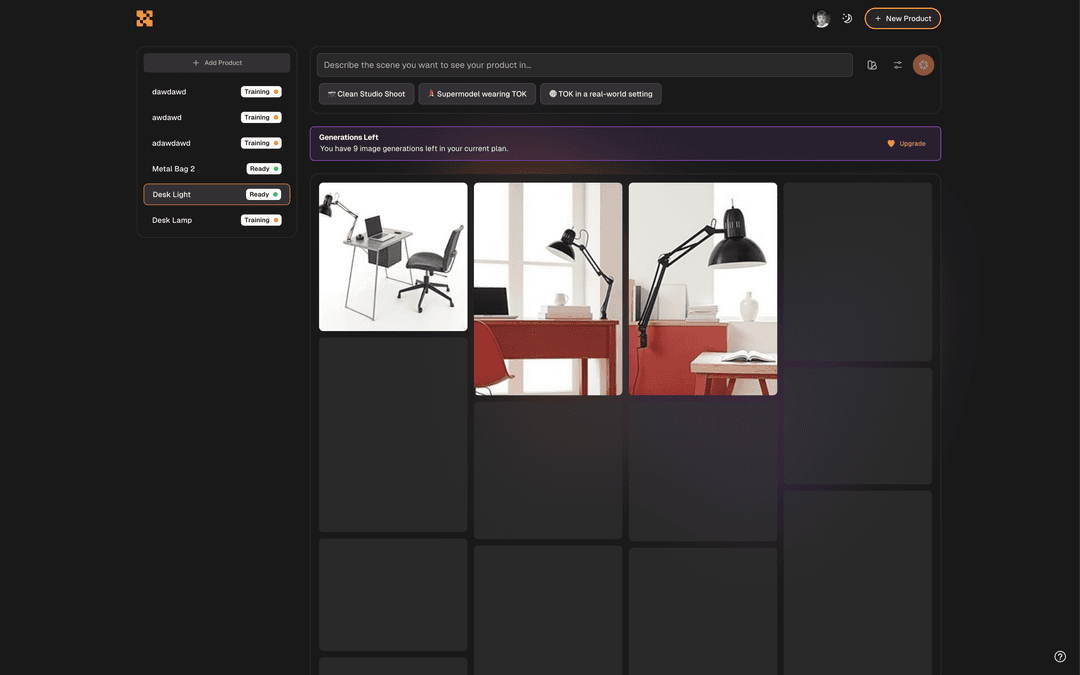Image resolution: width=1080 pixels, height=675 pixels.
Task: Select the dawdawd product
Action: click(217, 92)
